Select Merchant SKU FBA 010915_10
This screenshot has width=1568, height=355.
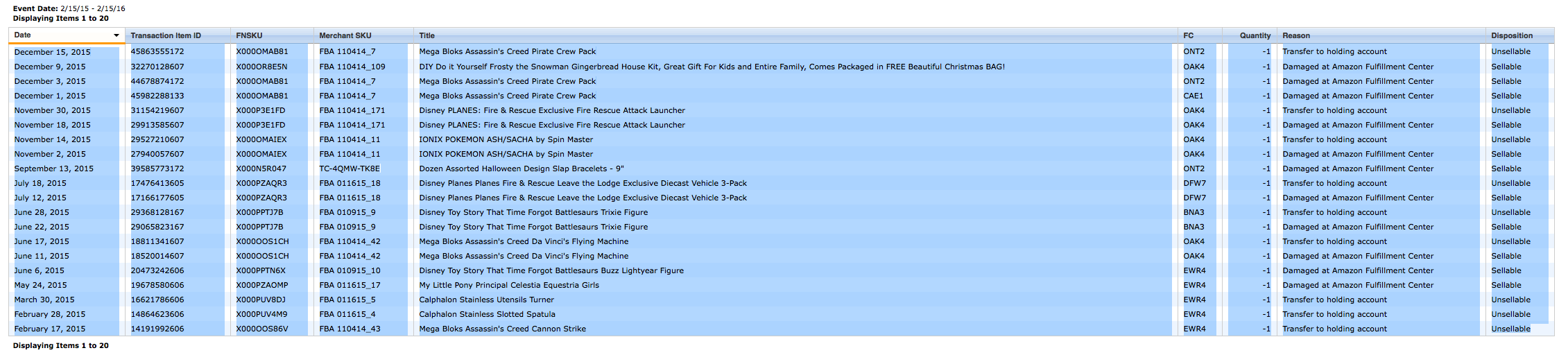[350, 270]
